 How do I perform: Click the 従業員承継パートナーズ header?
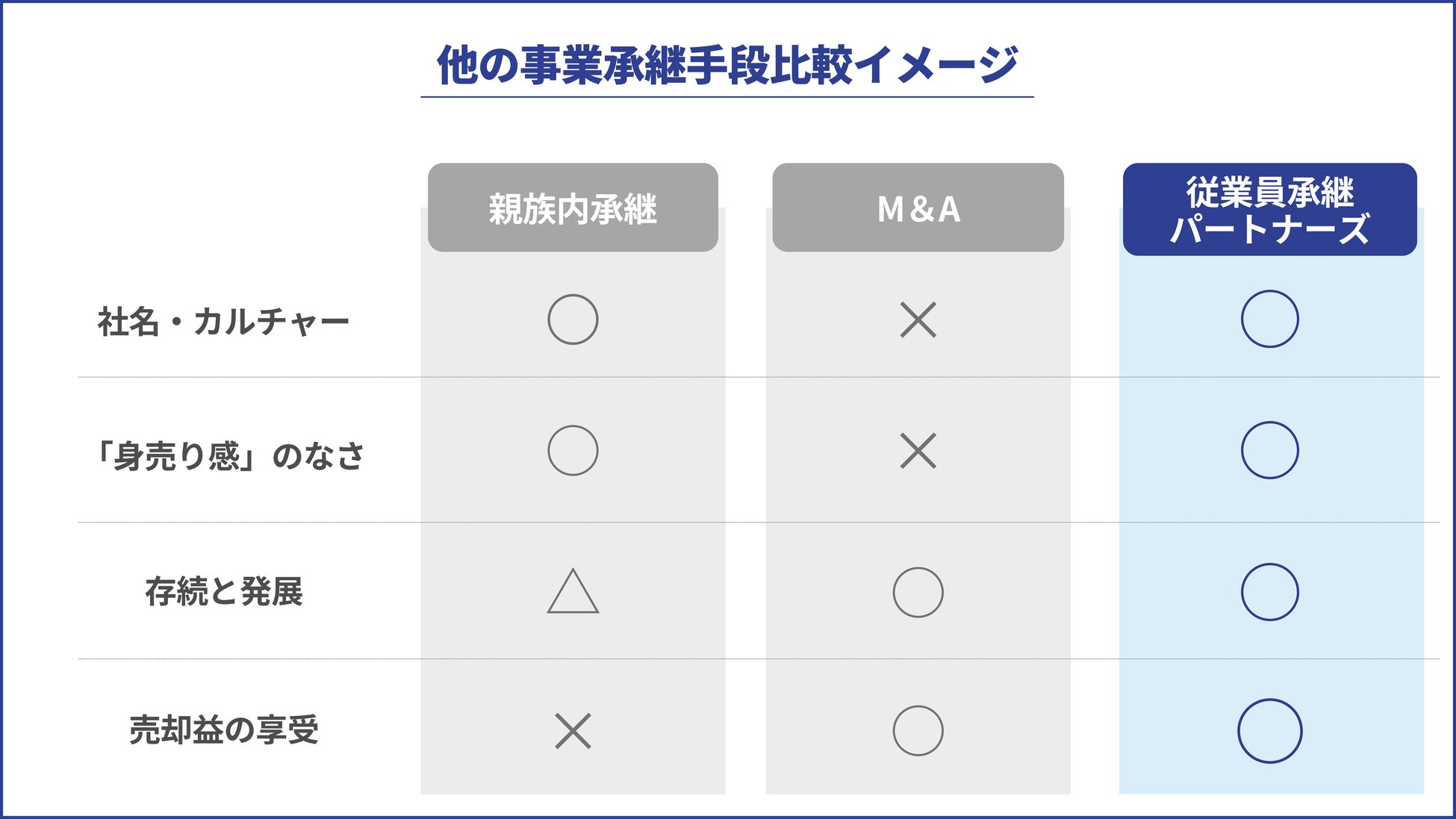pos(1269,210)
